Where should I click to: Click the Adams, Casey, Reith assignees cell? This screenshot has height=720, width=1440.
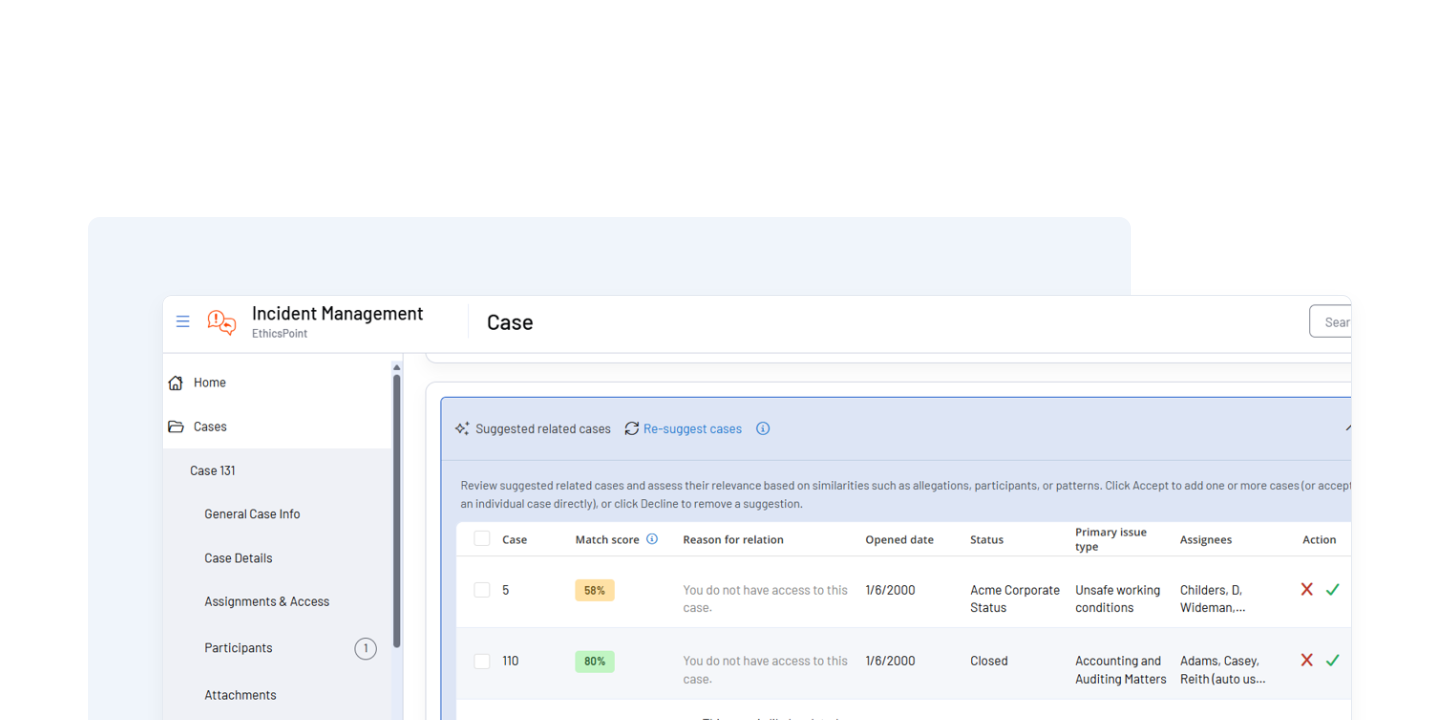click(1223, 670)
